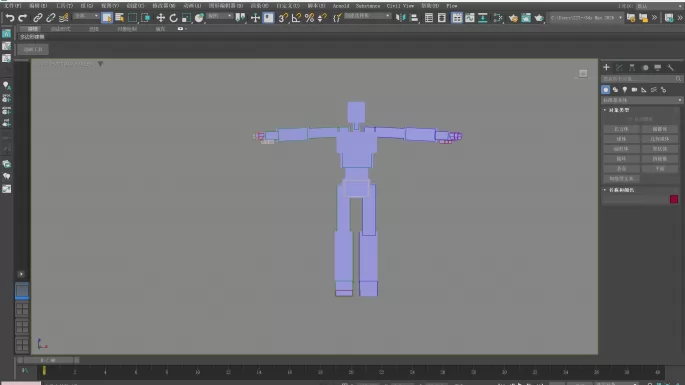Open the Civil View menu
The image size is (685, 385).
click(400, 6)
